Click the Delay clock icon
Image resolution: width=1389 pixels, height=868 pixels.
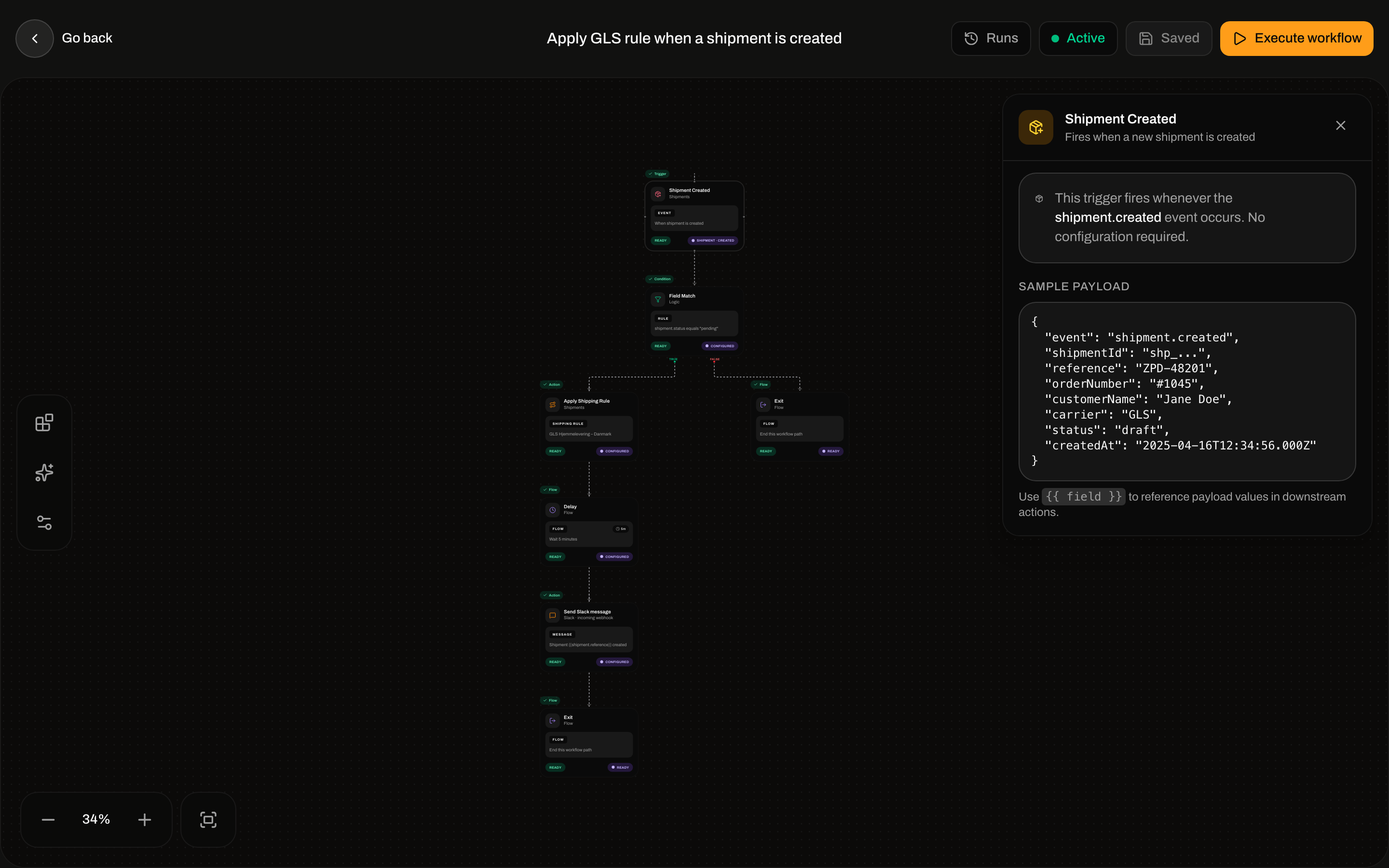[x=552, y=510]
